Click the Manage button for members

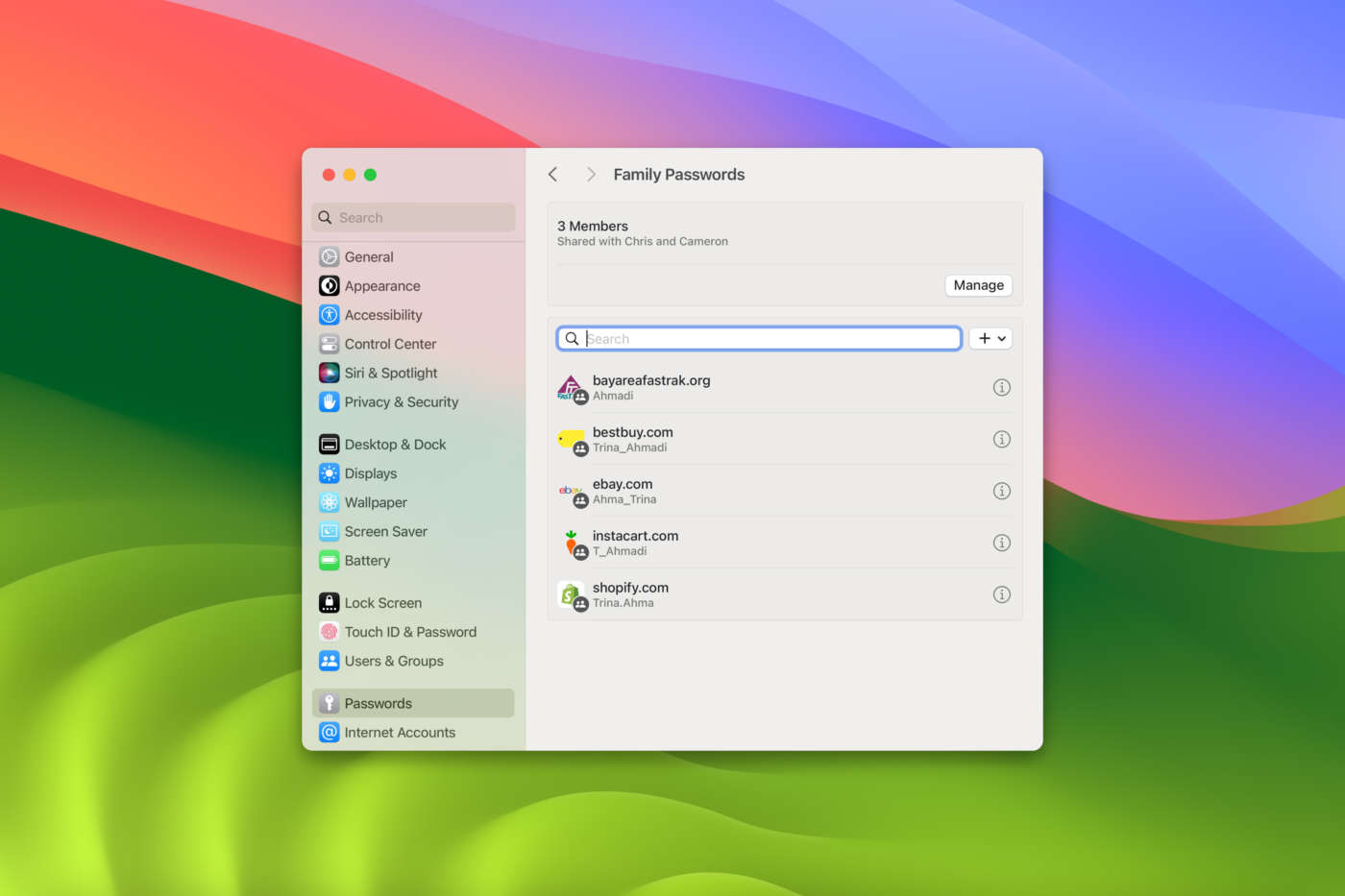click(x=978, y=285)
